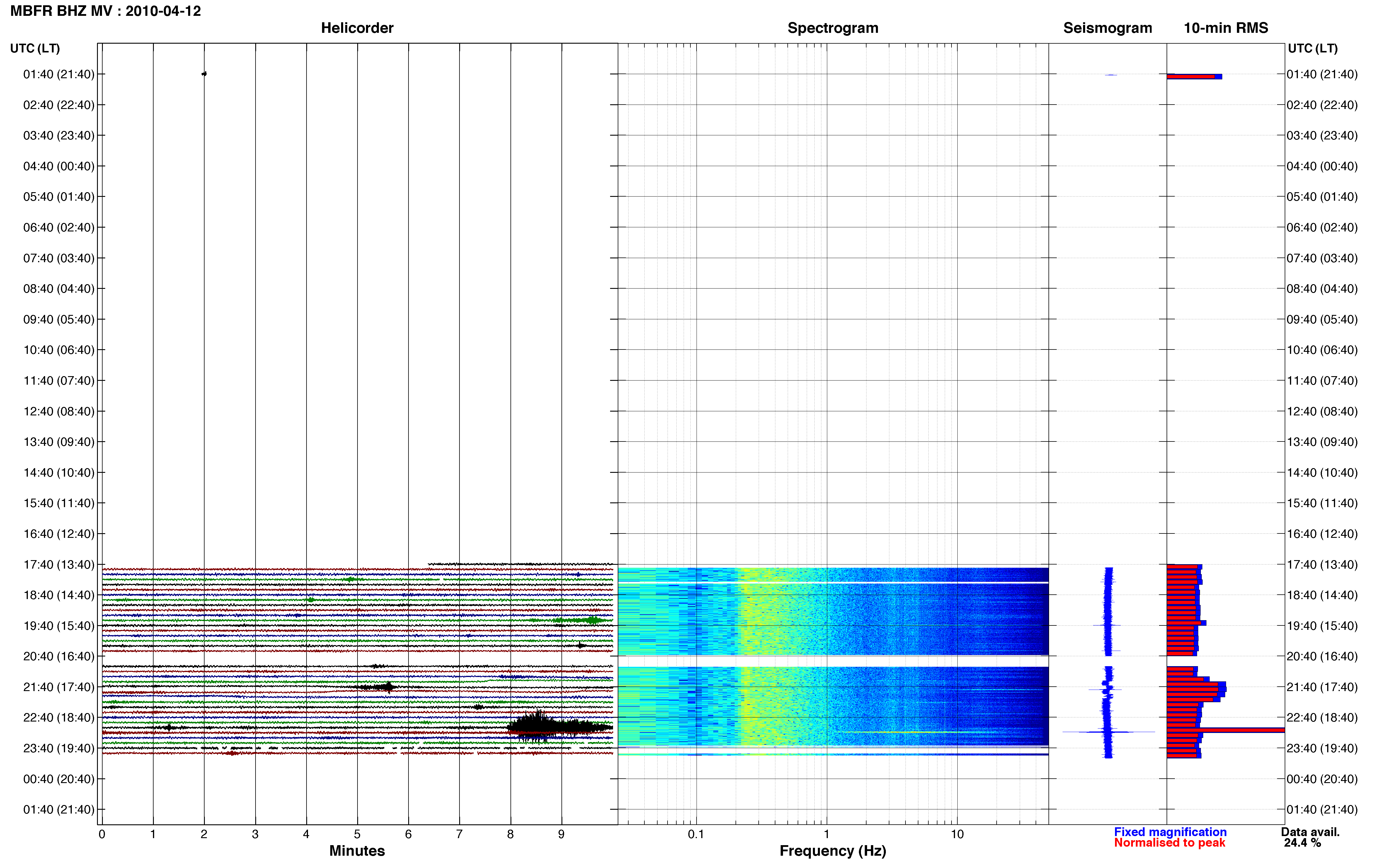Click '07:40 (03:40)' on the right time axis
Screen dimensions: 1389x868
1322,258
